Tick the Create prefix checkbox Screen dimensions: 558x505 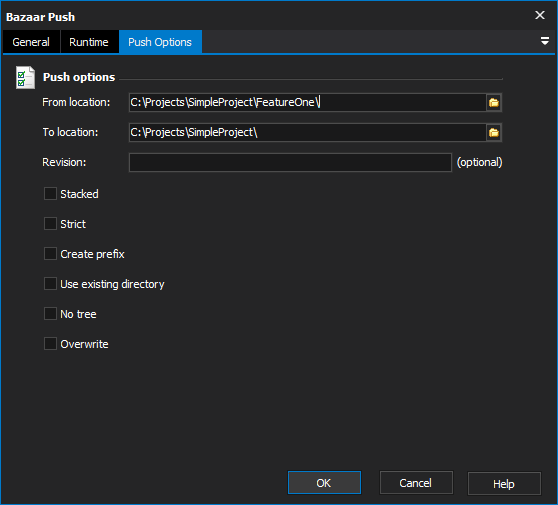50,254
